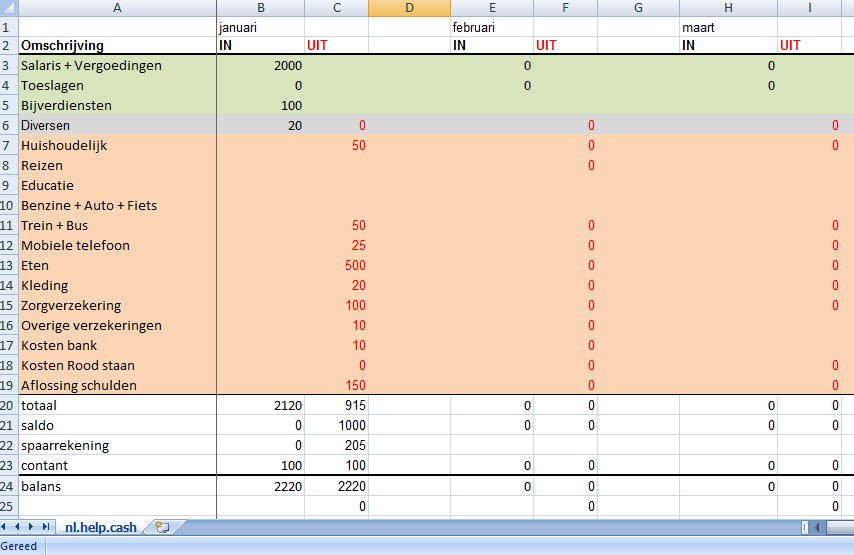The width and height of the screenshot is (854, 555).
Task: Open the nl.help.cash sheet tab
Action: [100, 527]
